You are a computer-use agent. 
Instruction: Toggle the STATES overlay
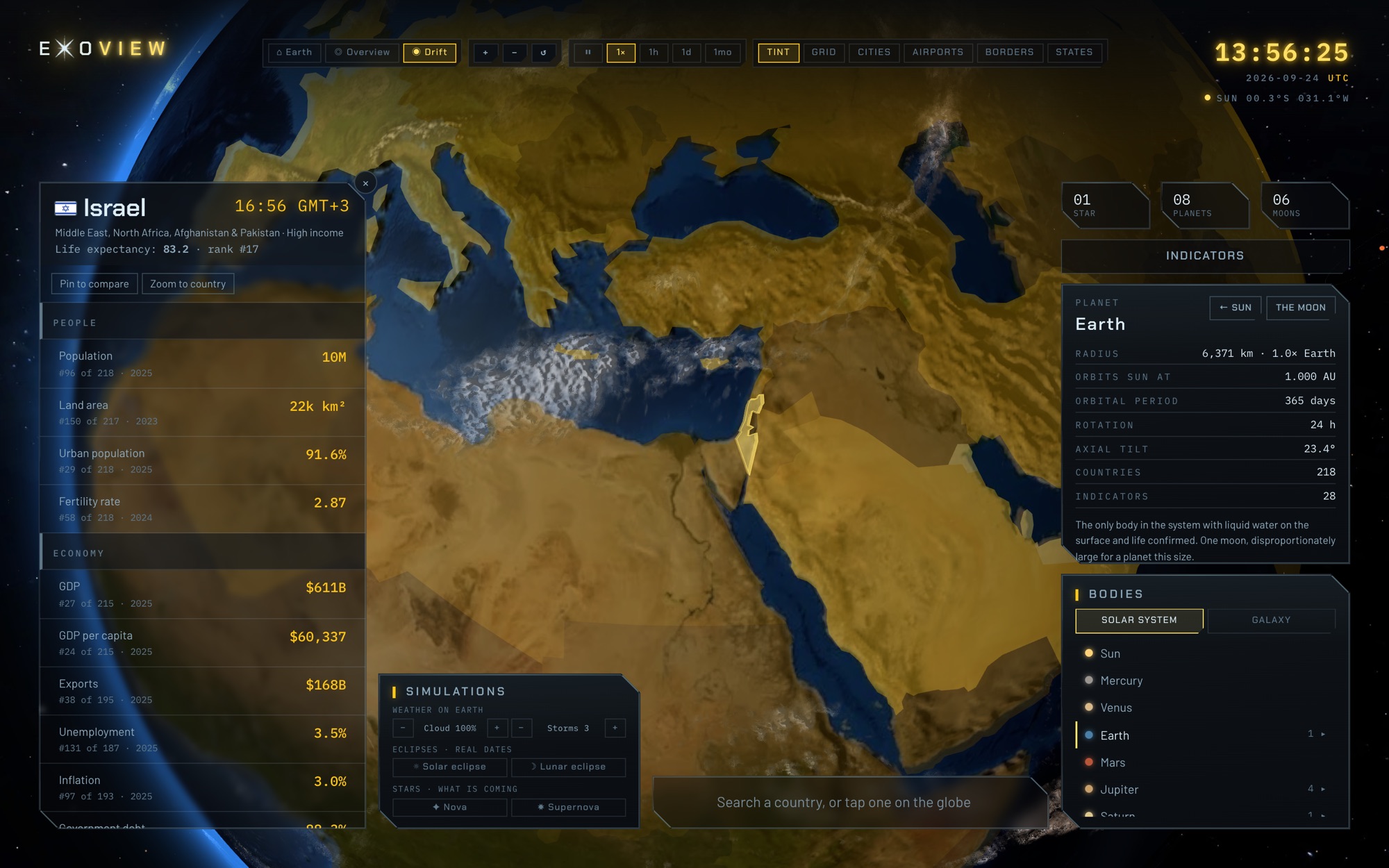[x=1074, y=53]
